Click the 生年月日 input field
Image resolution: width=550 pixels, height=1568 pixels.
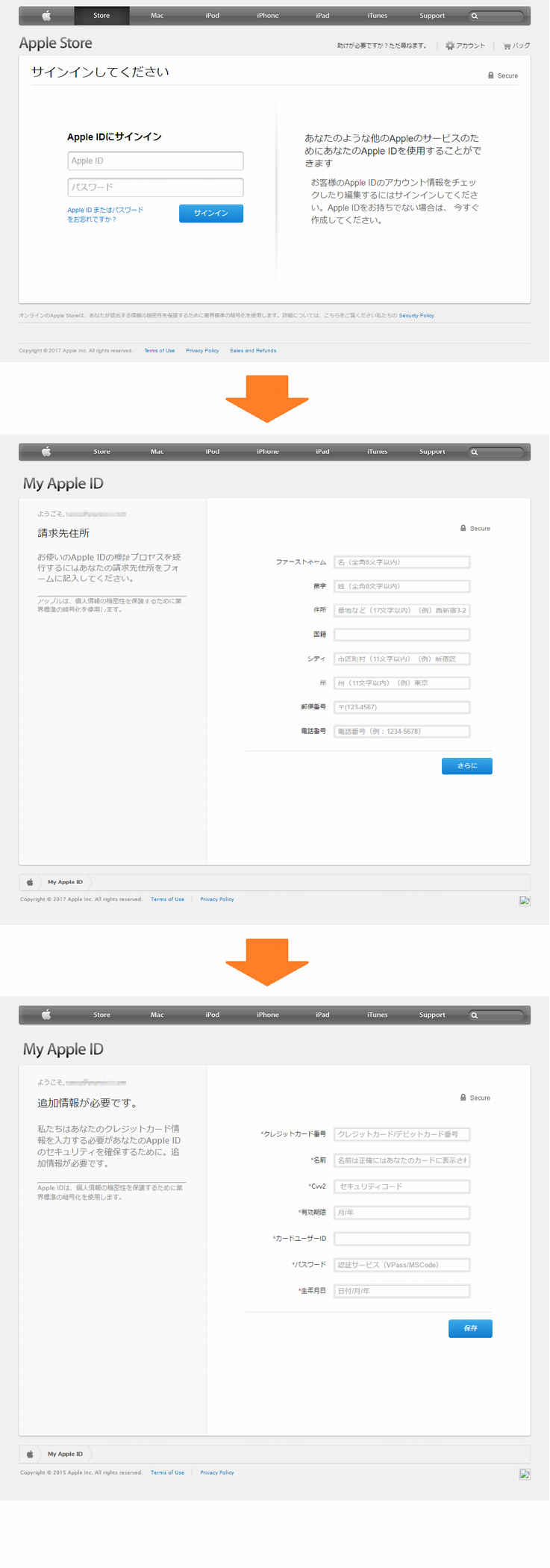402,1291
